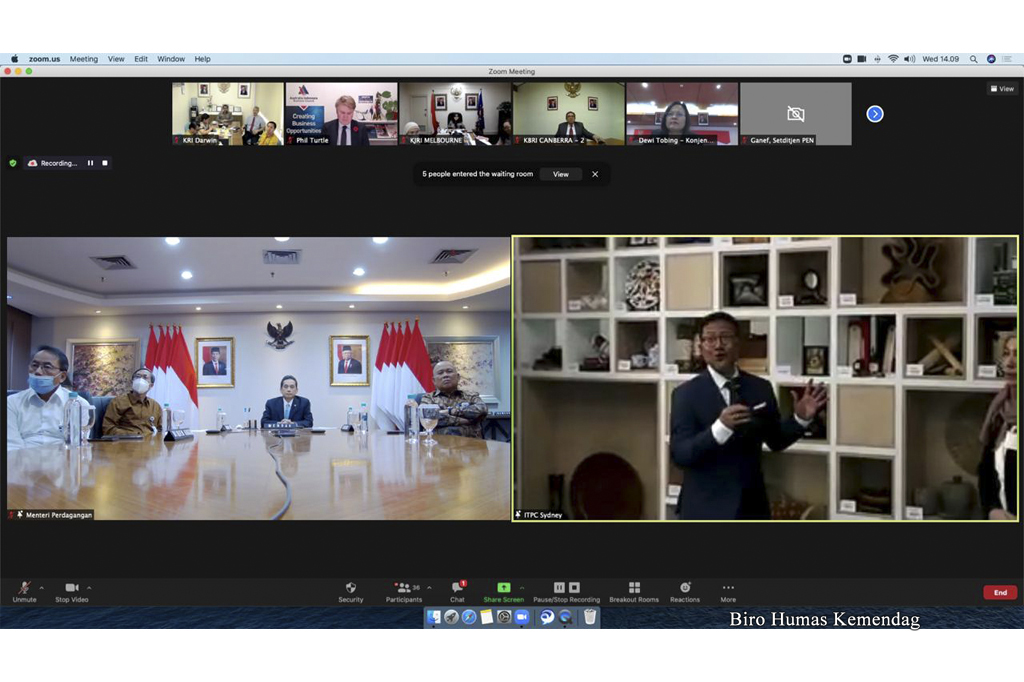Open Trash in the Dock

pyautogui.click(x=590, y=617)
